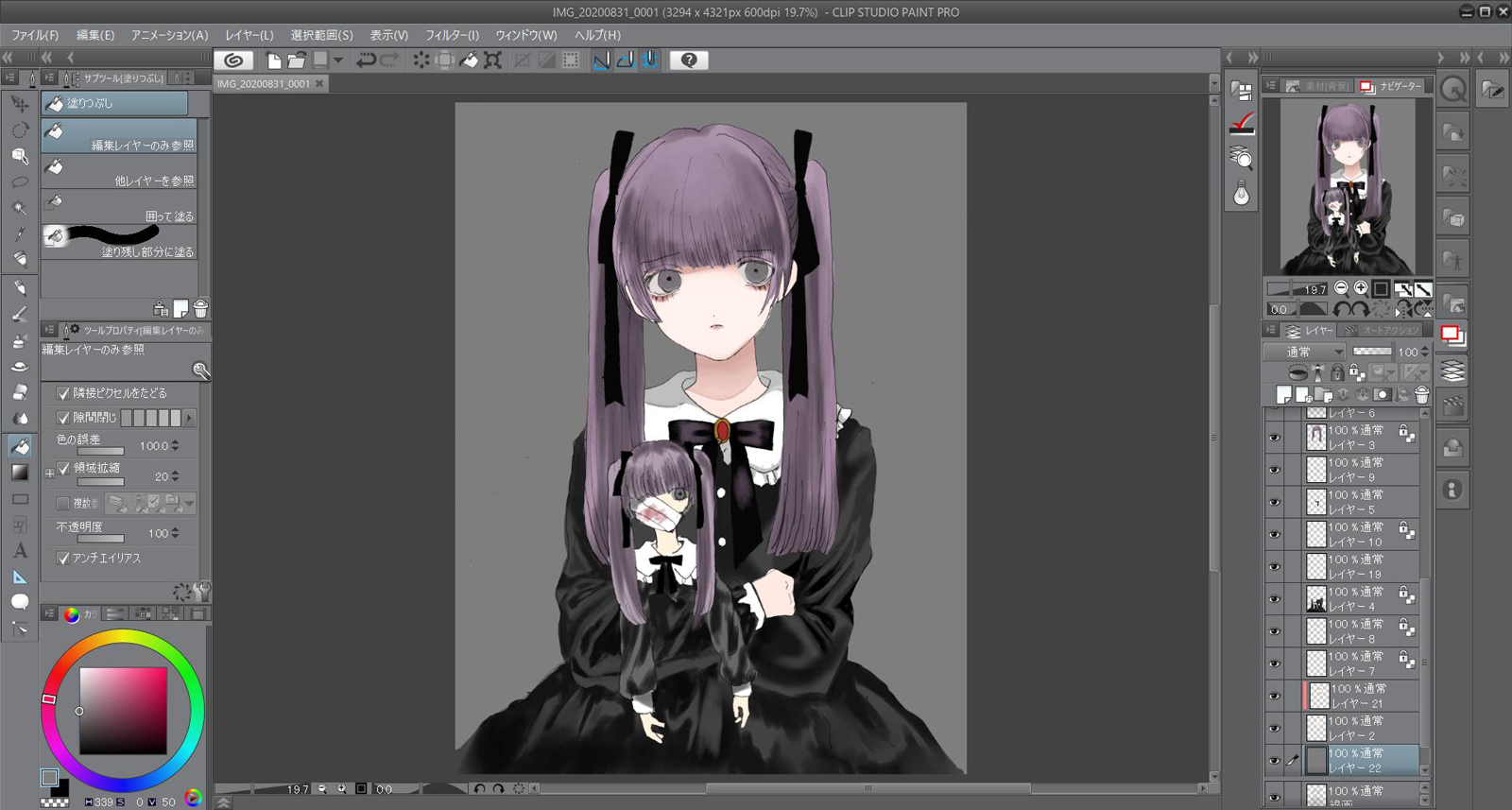Click the help question mark icon
Screen dimensions: 1512x810
click(689, 60)
